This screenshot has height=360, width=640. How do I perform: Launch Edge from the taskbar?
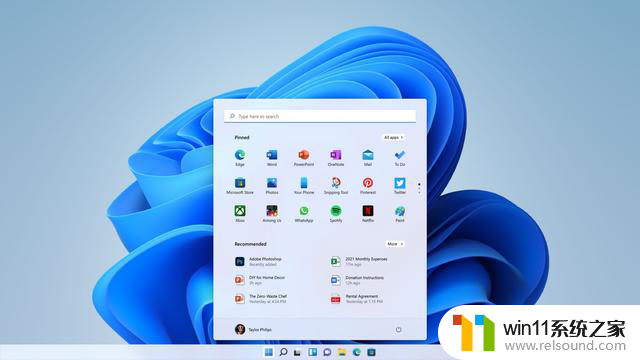click(x=356, y=352)
